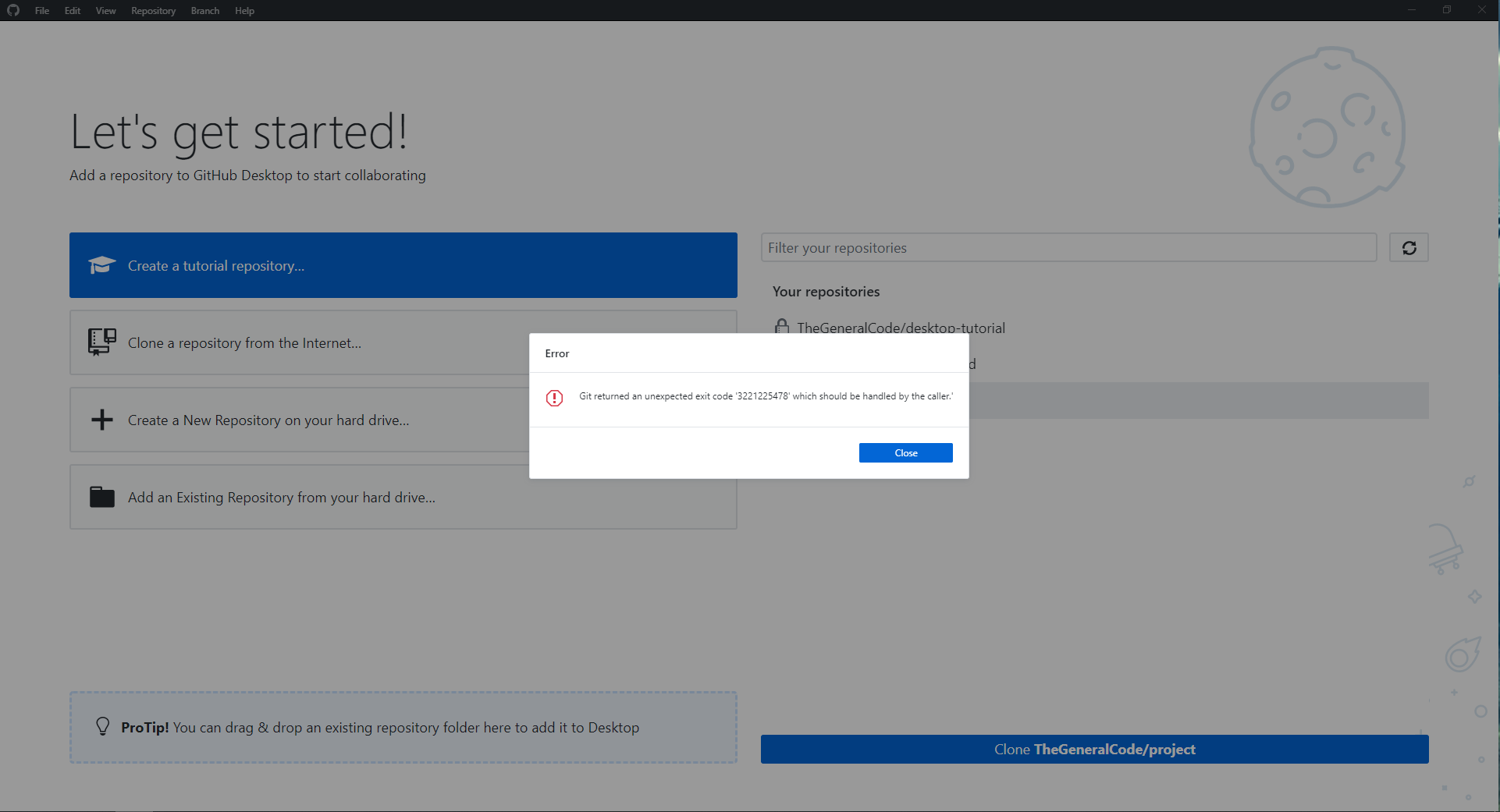
Task: Open the File menu
Action: point(42,11)
